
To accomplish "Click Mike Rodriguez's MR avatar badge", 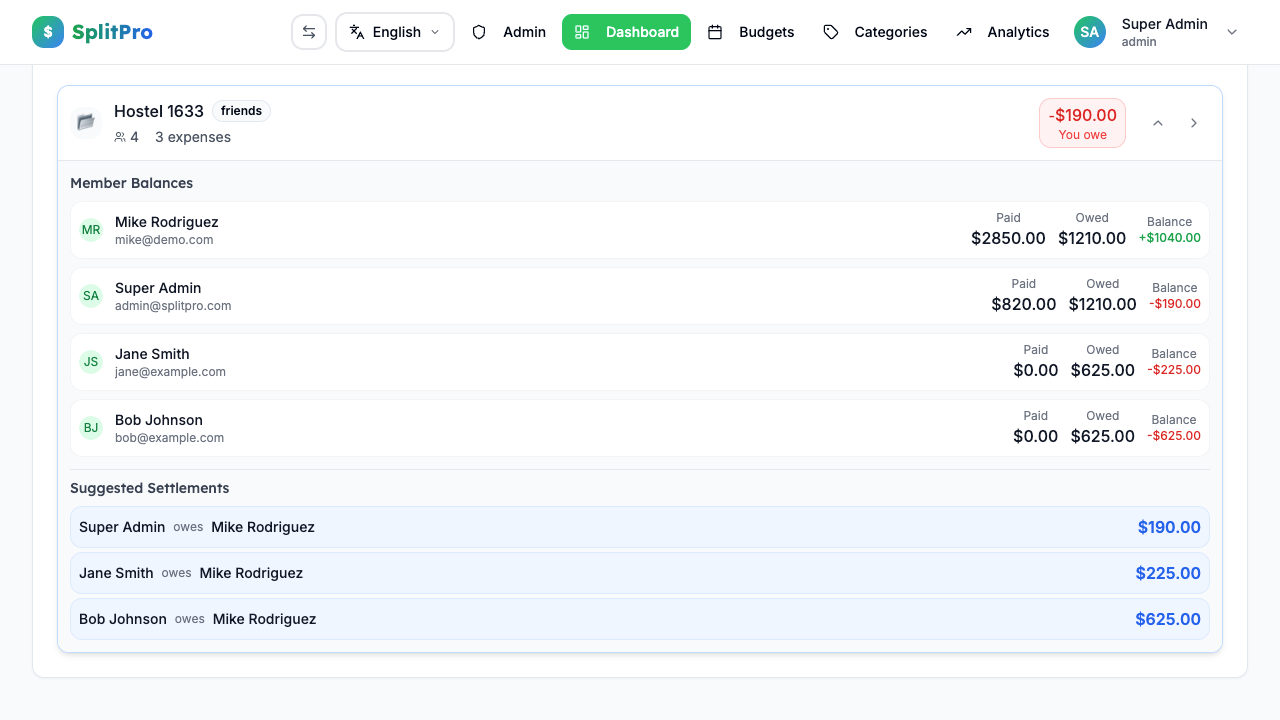I will tap(91, 229).
